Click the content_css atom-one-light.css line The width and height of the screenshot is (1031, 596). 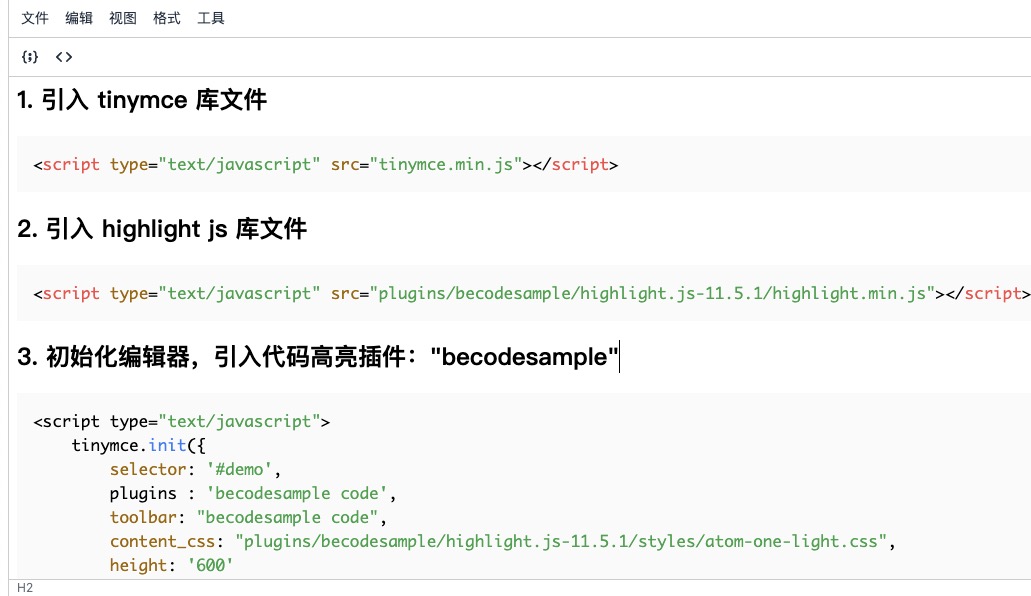pos(400,541)
